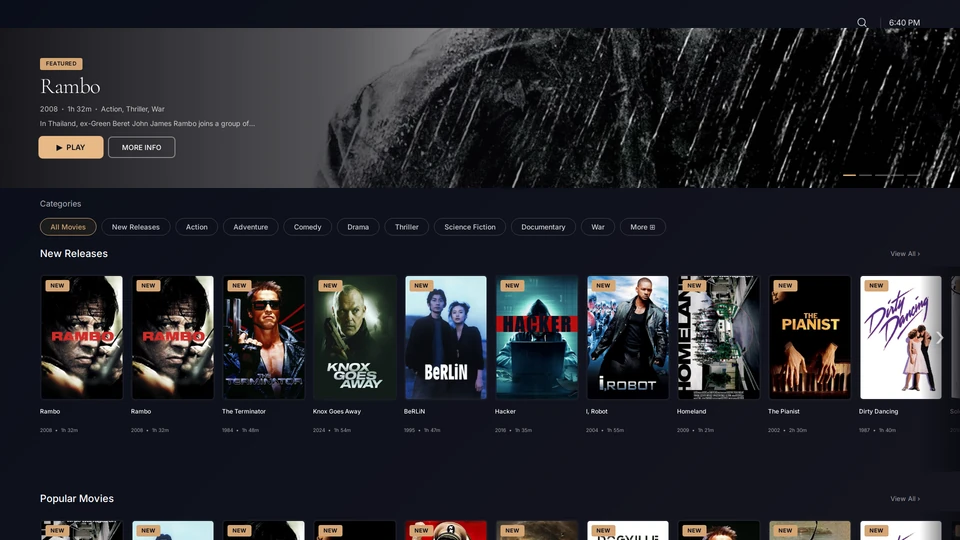Filter by Science Fiction category
Screen dimensions: 960x540
(x=470, y=227)
